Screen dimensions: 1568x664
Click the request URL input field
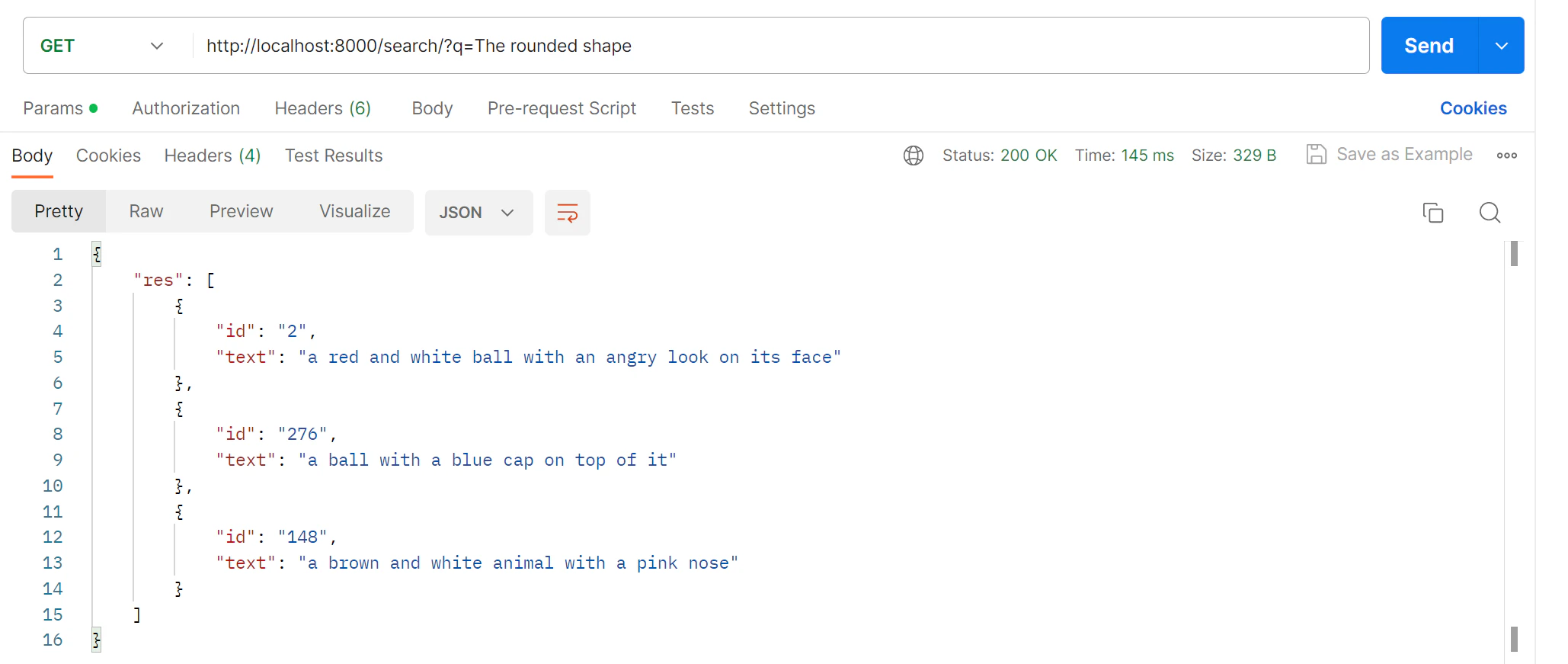click(x=779, y=46)
